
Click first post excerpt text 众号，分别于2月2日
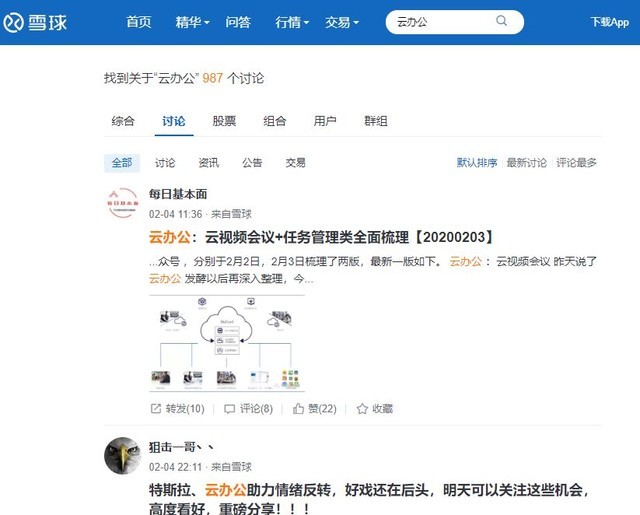(x=373, y=270)
